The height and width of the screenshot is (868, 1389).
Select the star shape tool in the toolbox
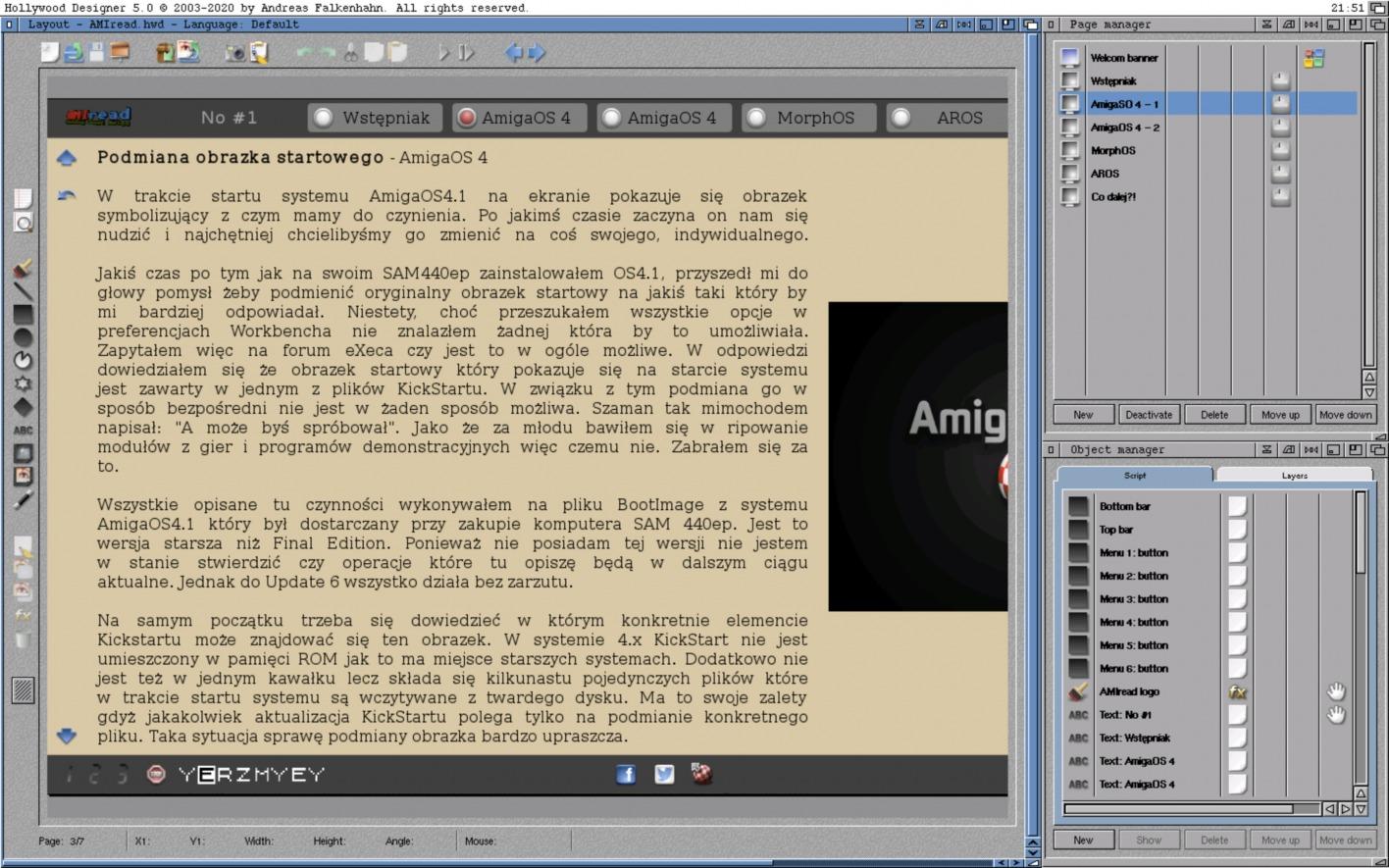[23, 384]
